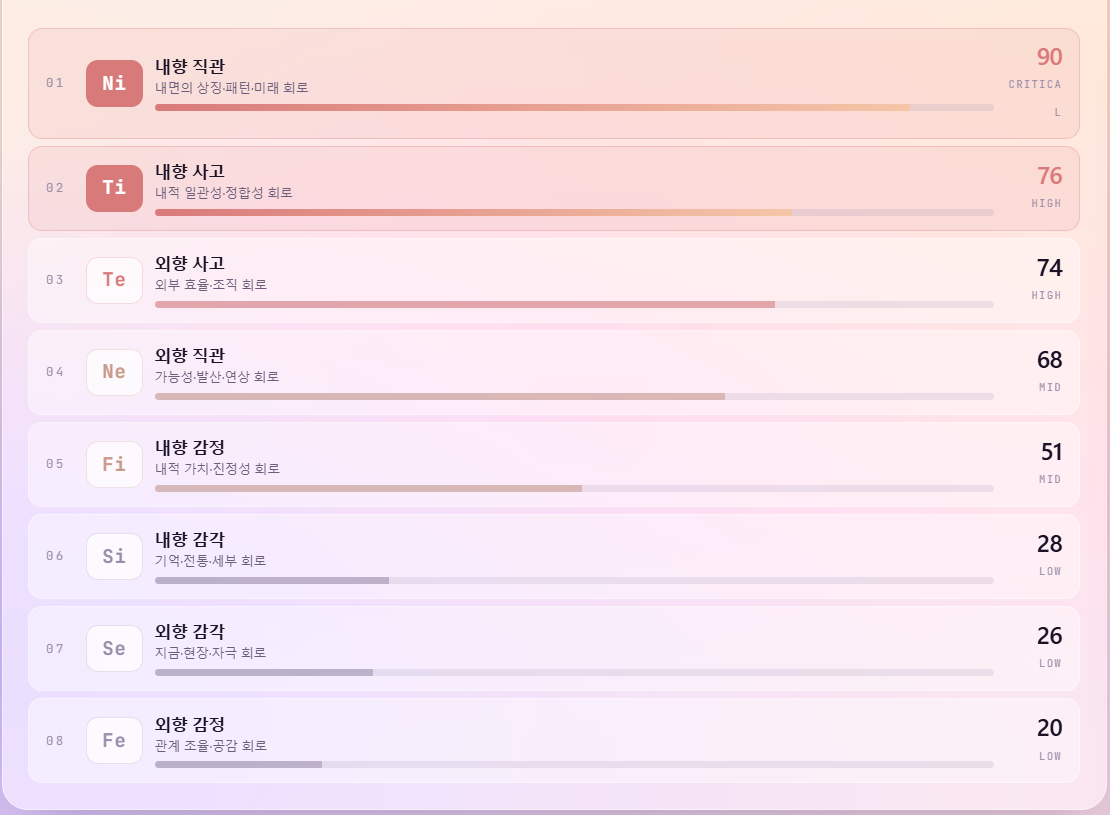Click the 76 HIGH score

[x=1046, y=186]
